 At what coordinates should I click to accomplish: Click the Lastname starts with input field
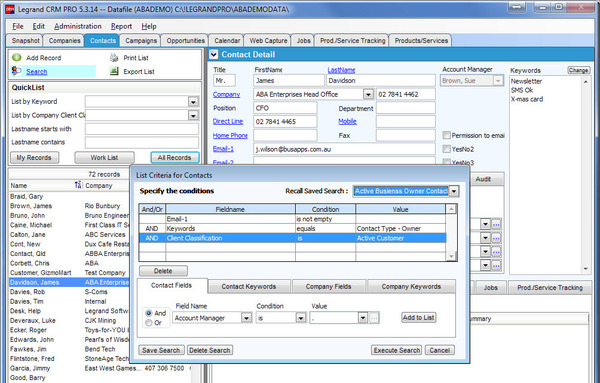(142, 129)
